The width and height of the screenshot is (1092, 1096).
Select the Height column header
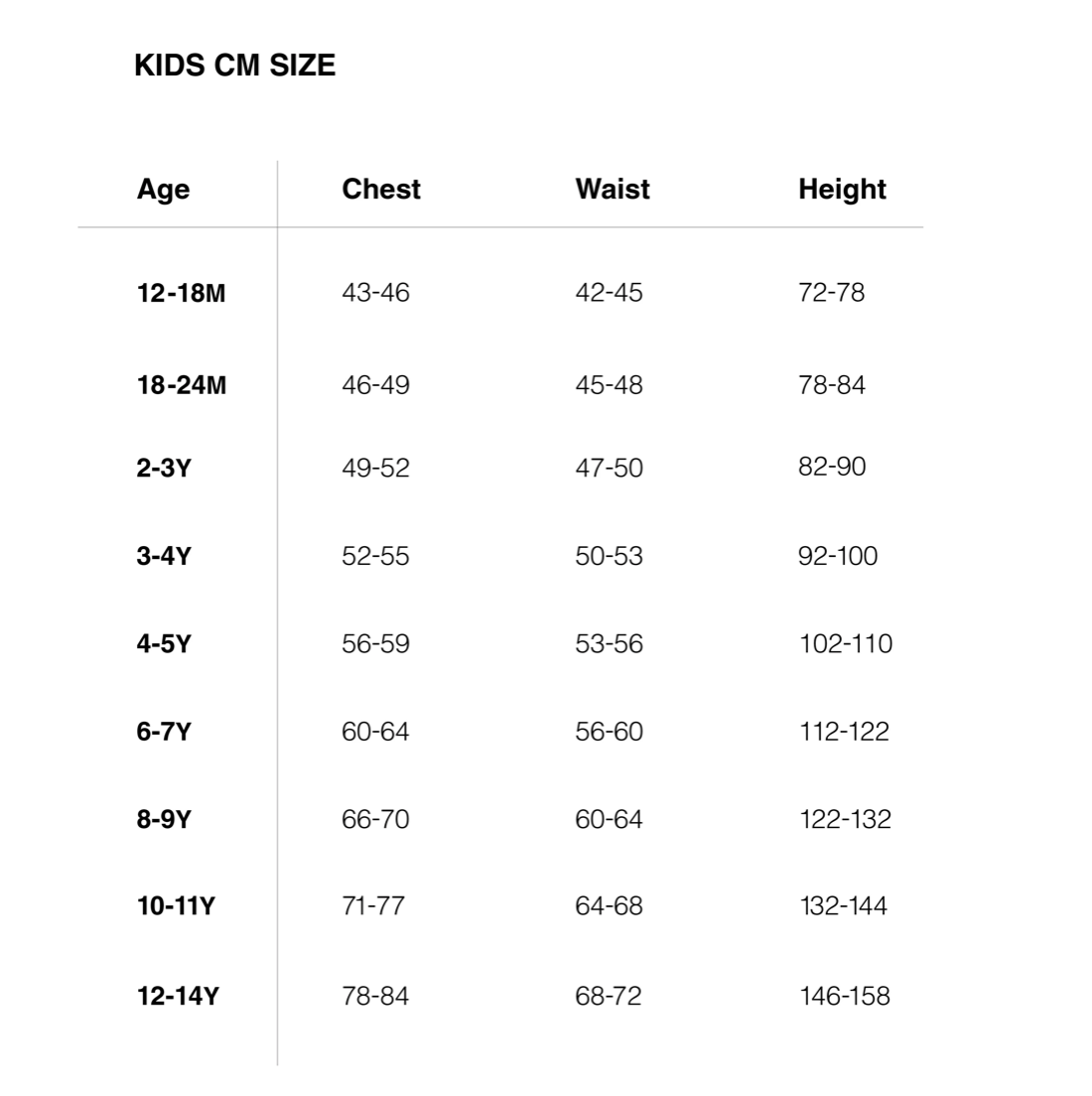(x=843, y=190)
